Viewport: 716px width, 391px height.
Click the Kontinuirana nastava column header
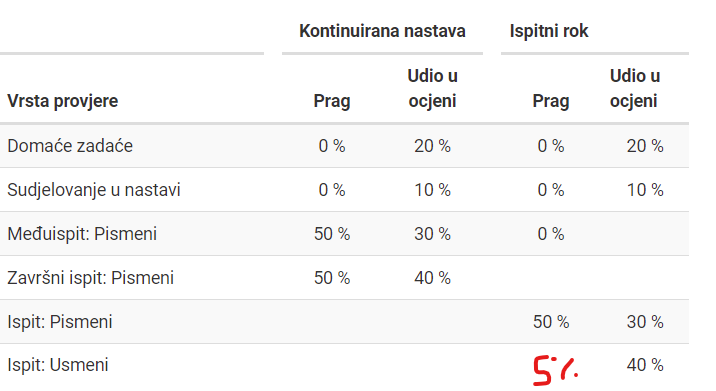tap(382, 31)
